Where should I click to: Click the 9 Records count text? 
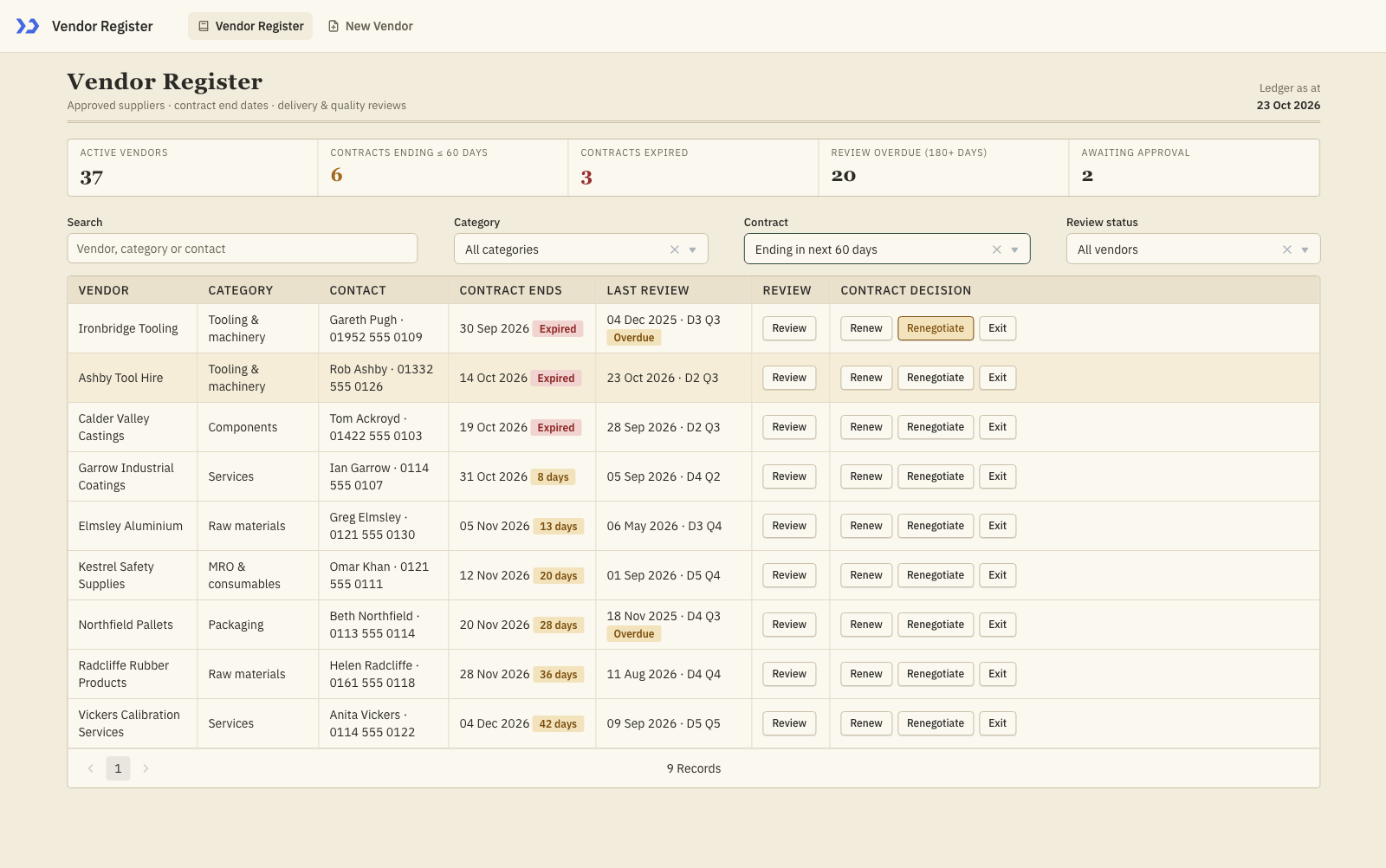(x=694, y=768)
